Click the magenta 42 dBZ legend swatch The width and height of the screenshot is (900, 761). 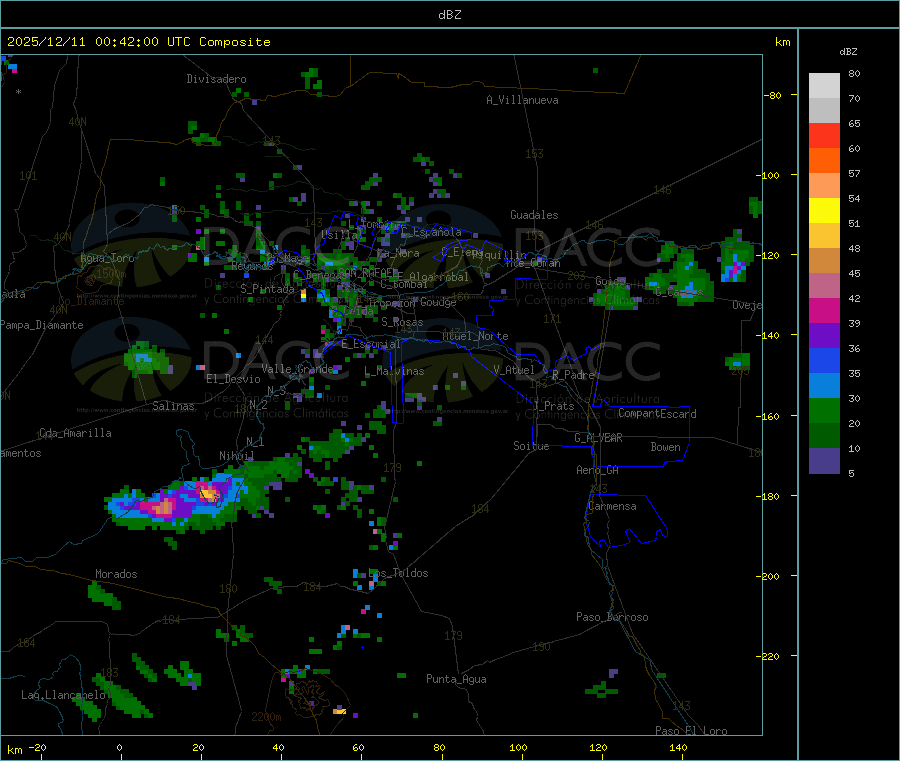[x=824, y=310]
